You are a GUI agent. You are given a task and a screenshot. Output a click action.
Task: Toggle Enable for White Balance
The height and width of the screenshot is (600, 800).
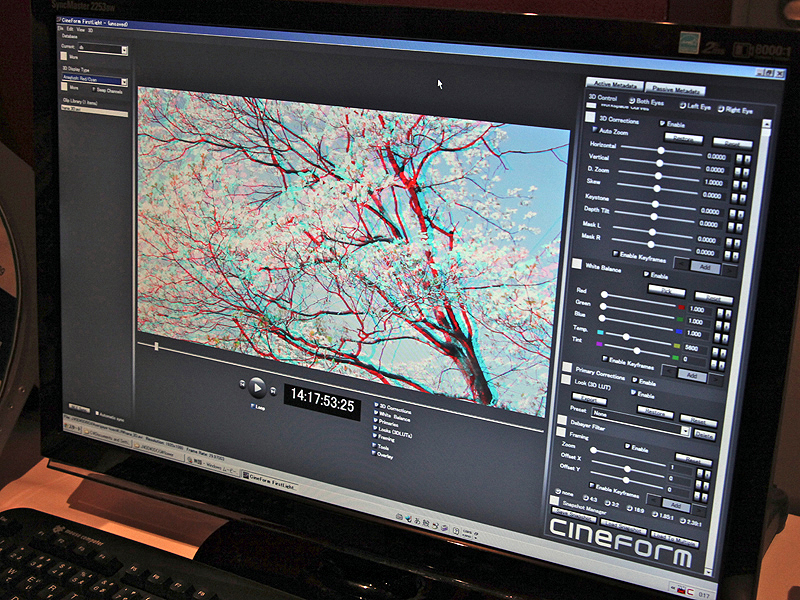point(646,274)
